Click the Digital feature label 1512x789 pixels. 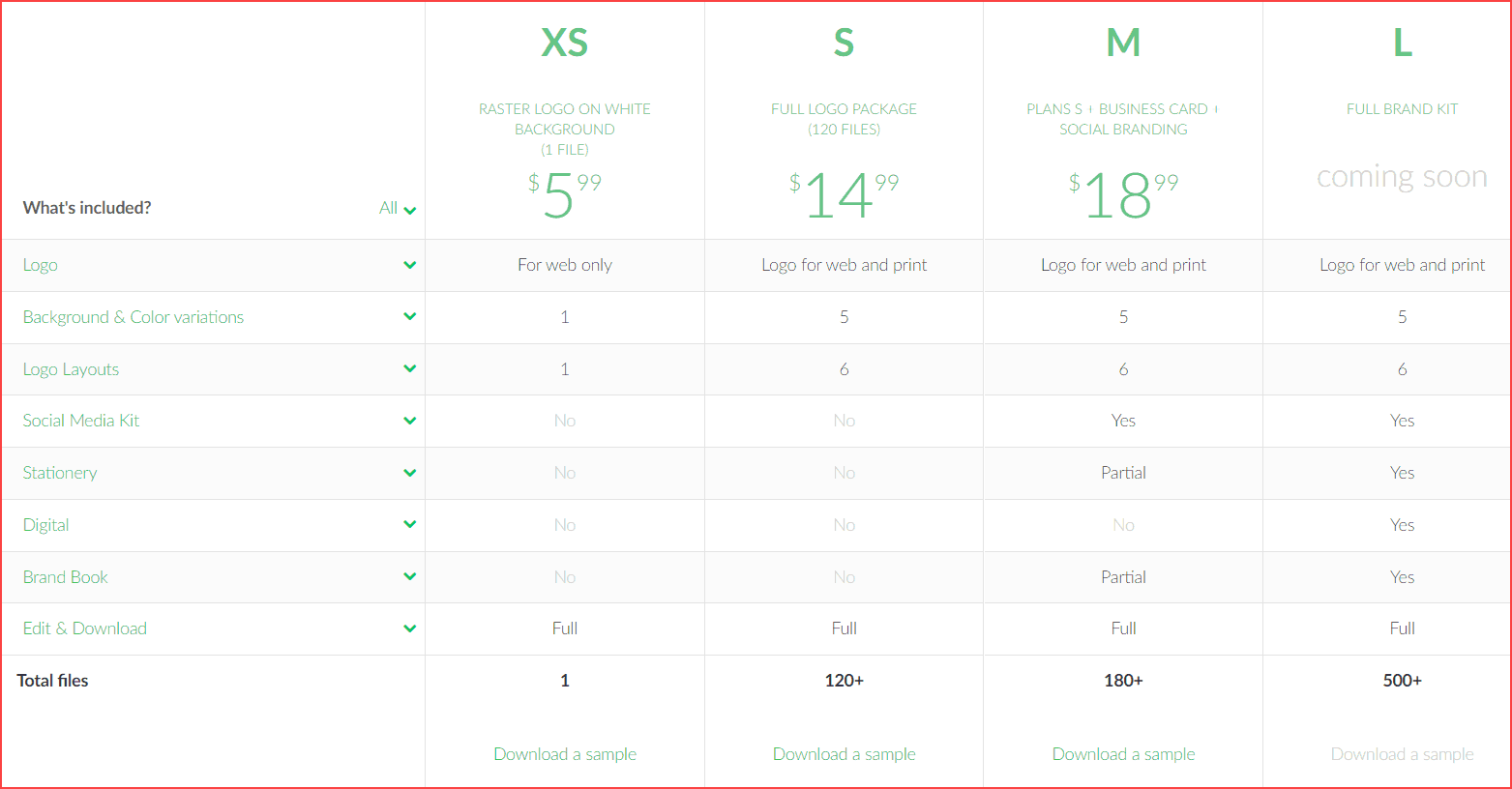point(45,525)
